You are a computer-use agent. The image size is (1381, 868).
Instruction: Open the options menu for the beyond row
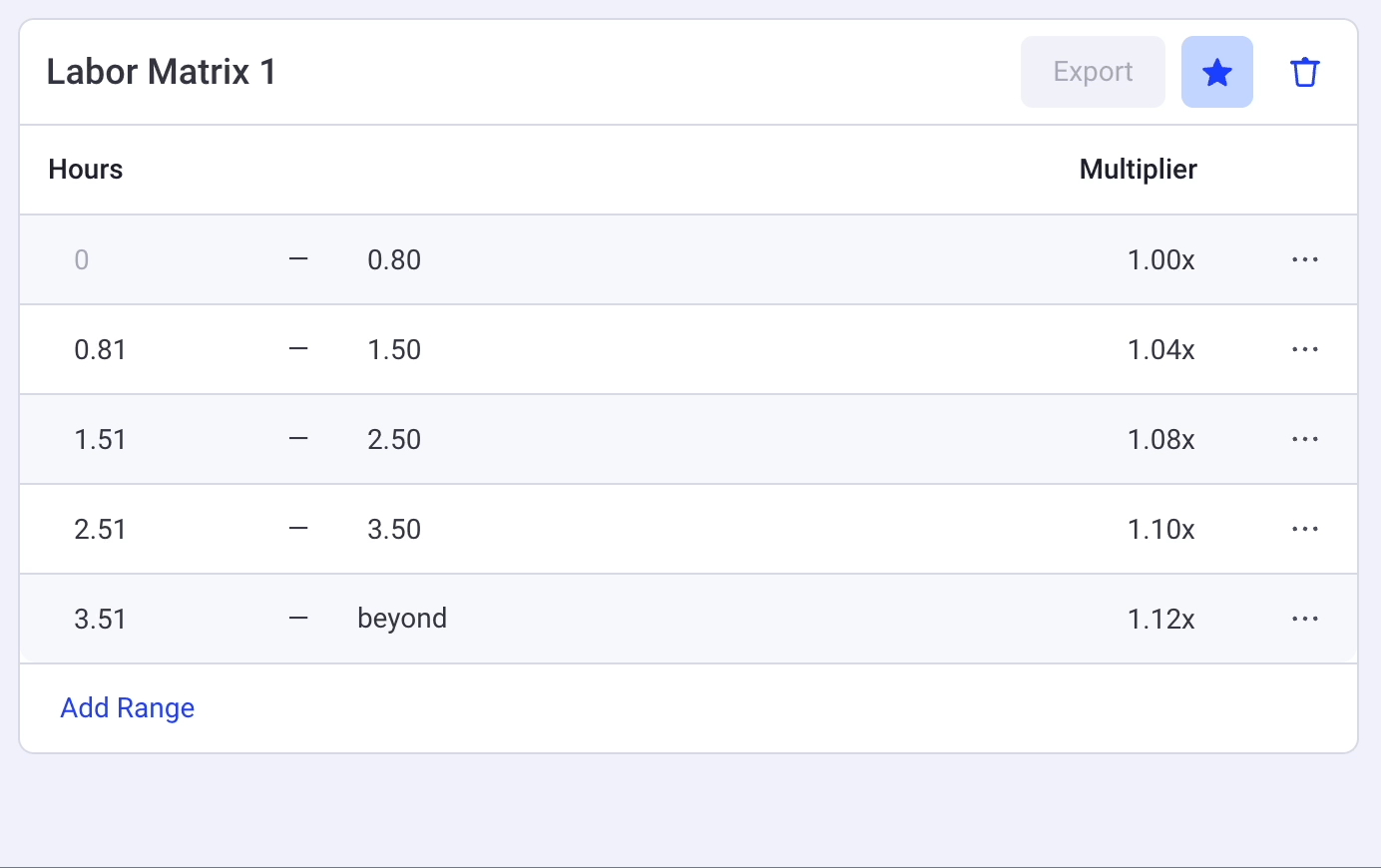(1305, 619)
